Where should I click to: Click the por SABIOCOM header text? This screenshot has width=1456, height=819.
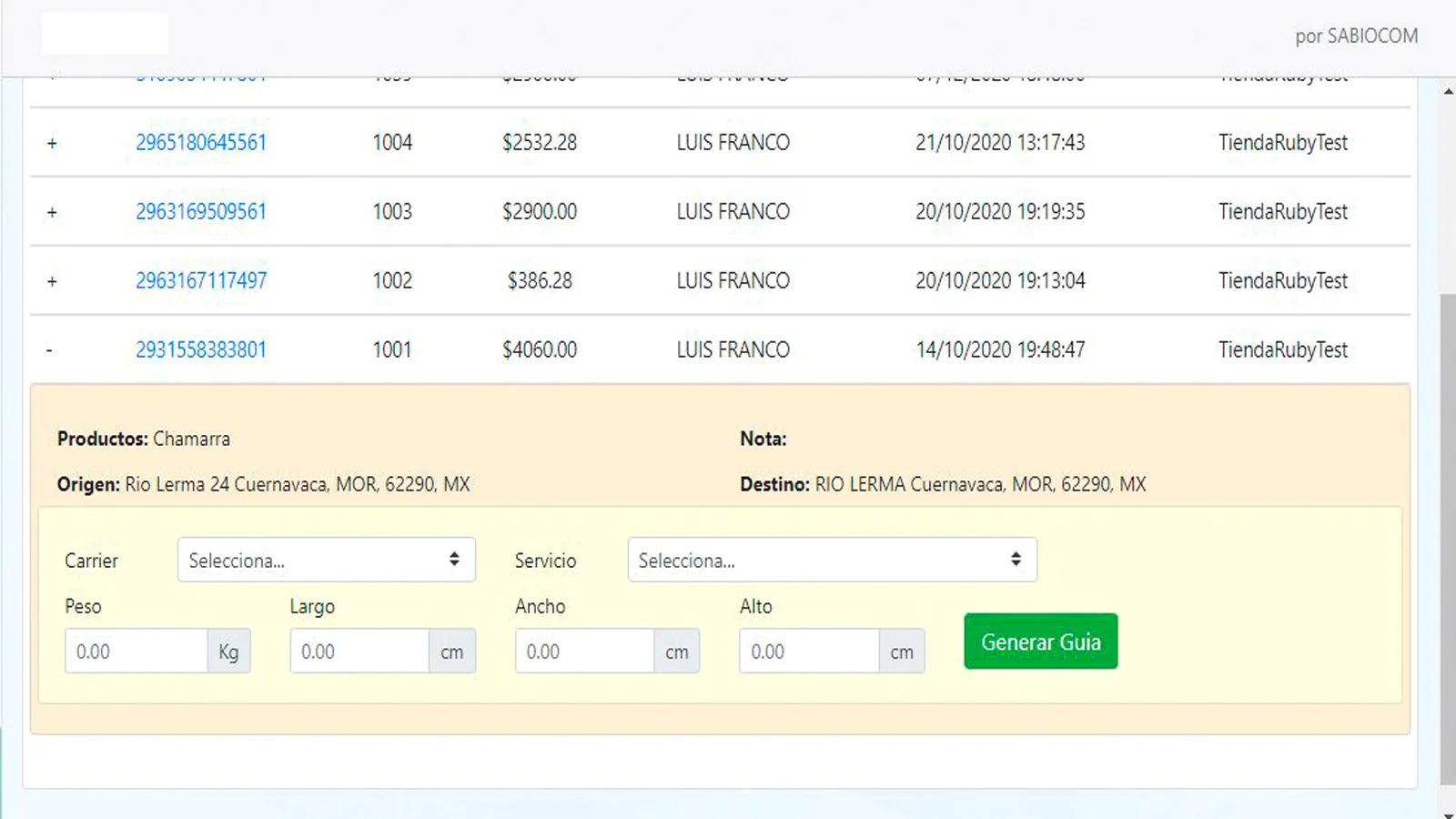pyautogui.click(x=1356, y=36)
